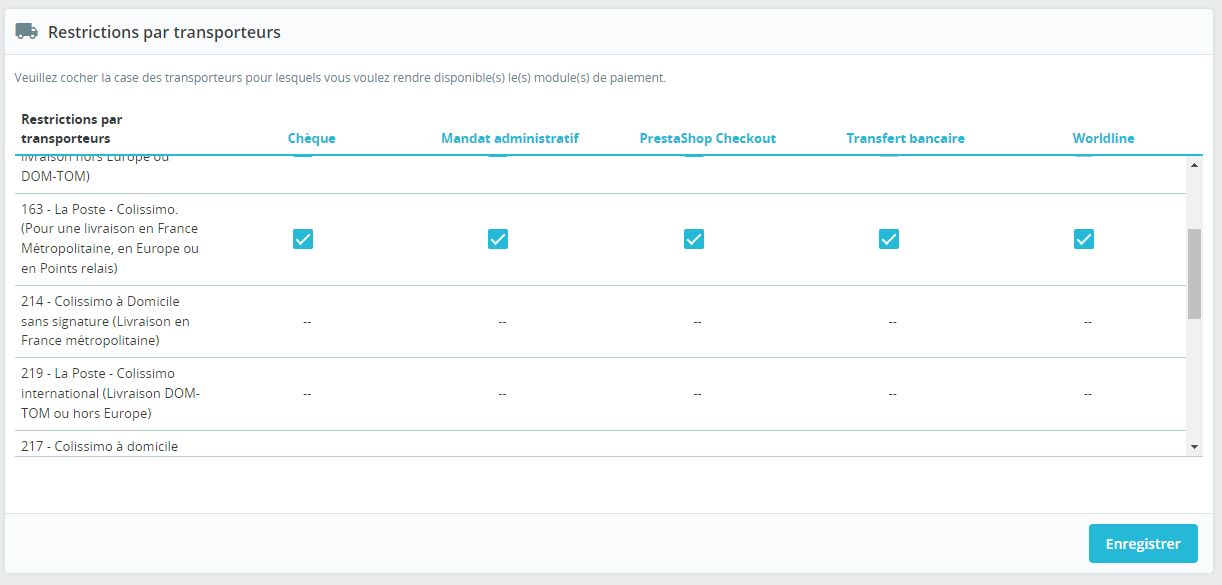Toggle the PrestaShop Checkout checkbox in the top row
Screen dimensions: 1222x585
pos(694,157)
